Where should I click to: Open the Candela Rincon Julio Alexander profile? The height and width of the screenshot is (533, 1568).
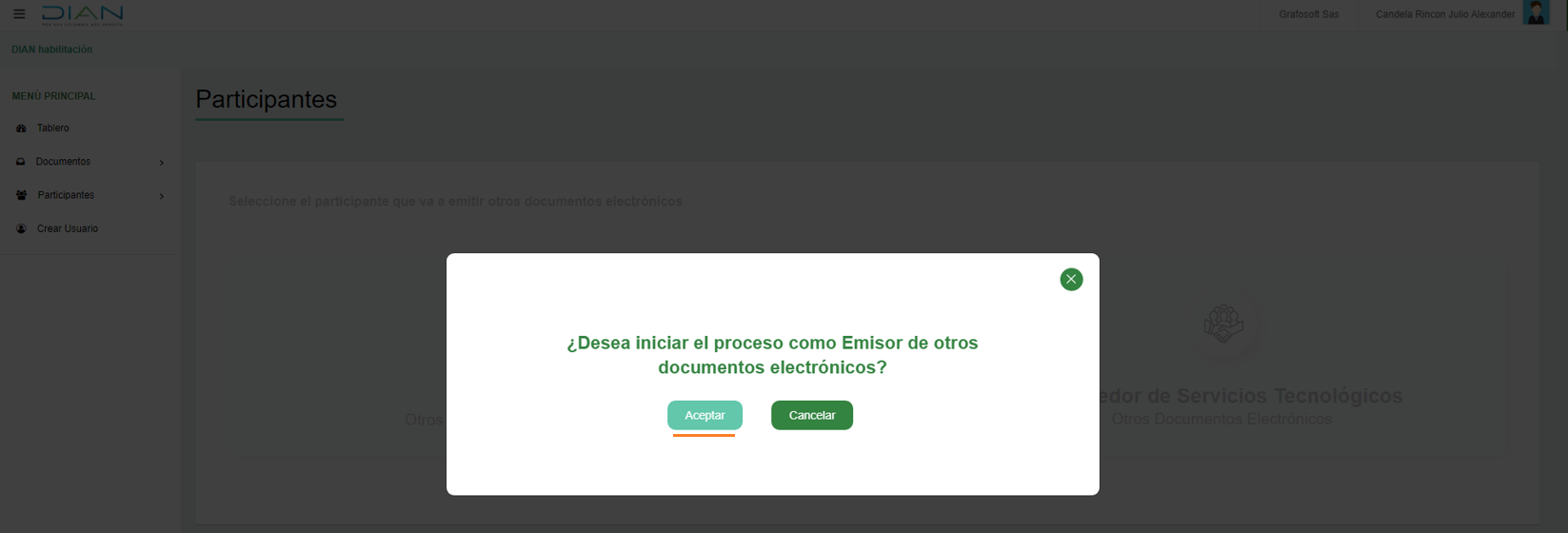(1445, 14)
